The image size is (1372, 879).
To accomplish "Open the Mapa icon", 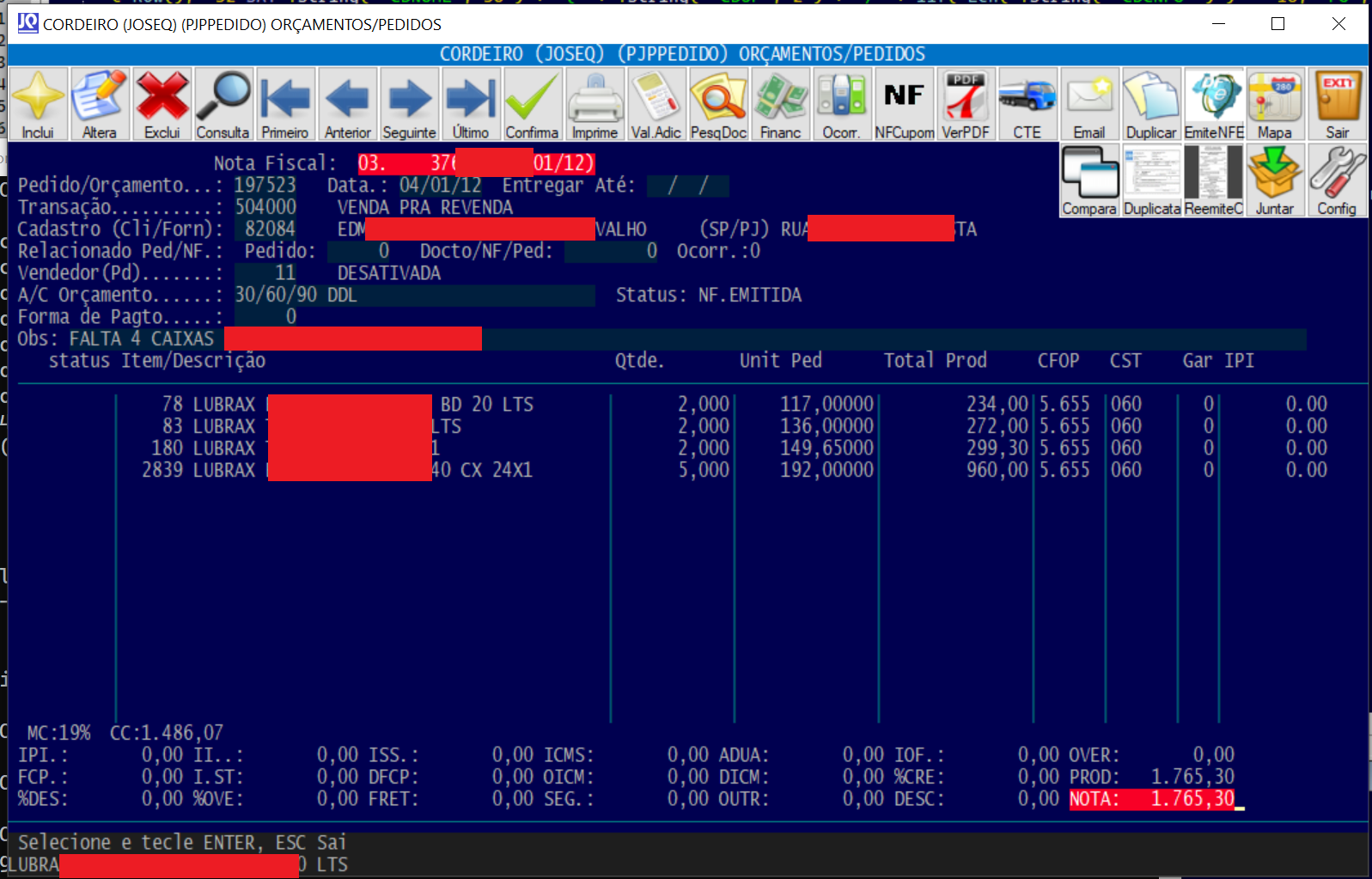I will [x=1275, y=104].
